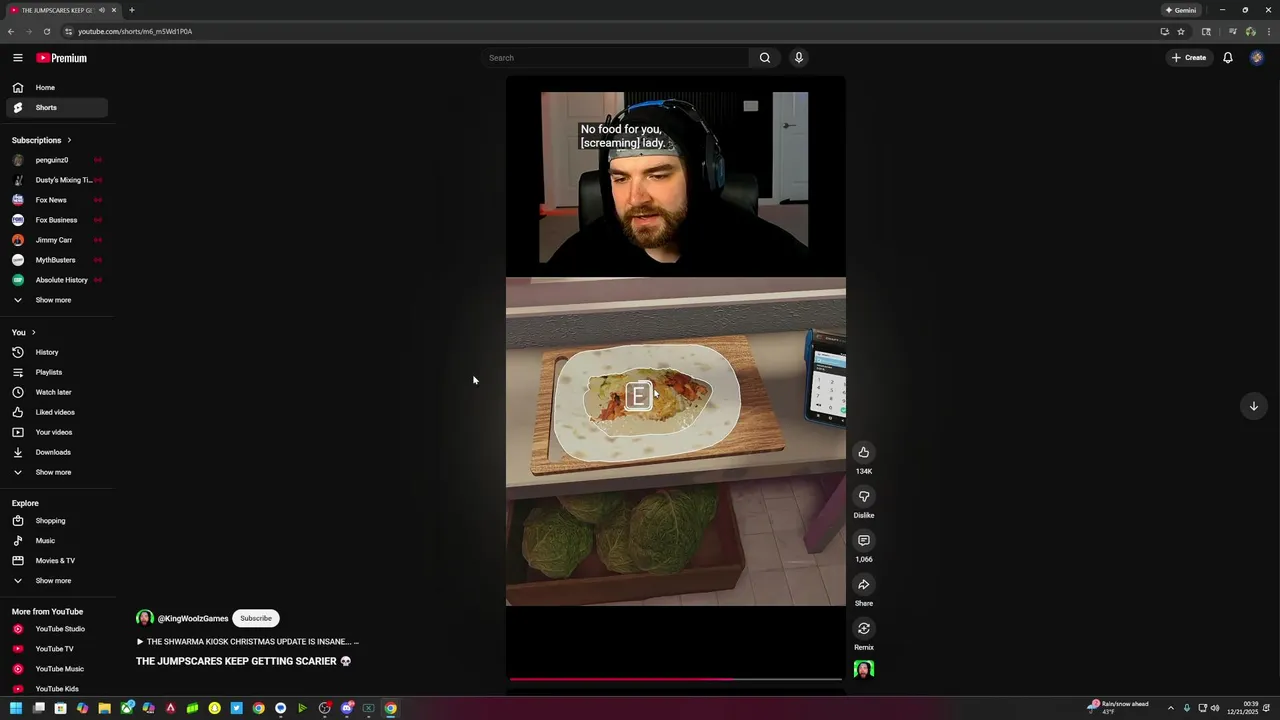The width and height of the screenshot is (1280, 720).
Task: Select Home in the sidebar
Action: coord(57,87)
